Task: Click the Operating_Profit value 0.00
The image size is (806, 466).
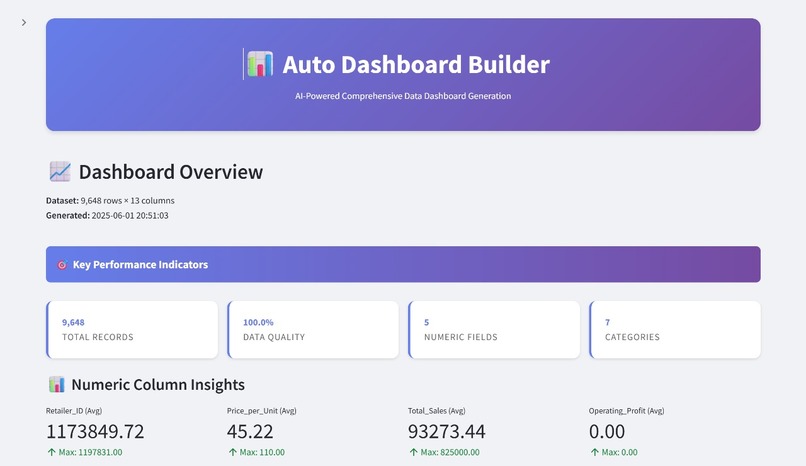Action: pyautogui.click(x=607, y=432)
